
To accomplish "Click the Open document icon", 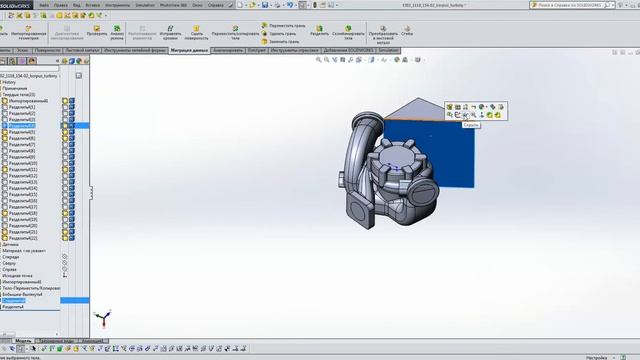I will click(x=252, y=5).
